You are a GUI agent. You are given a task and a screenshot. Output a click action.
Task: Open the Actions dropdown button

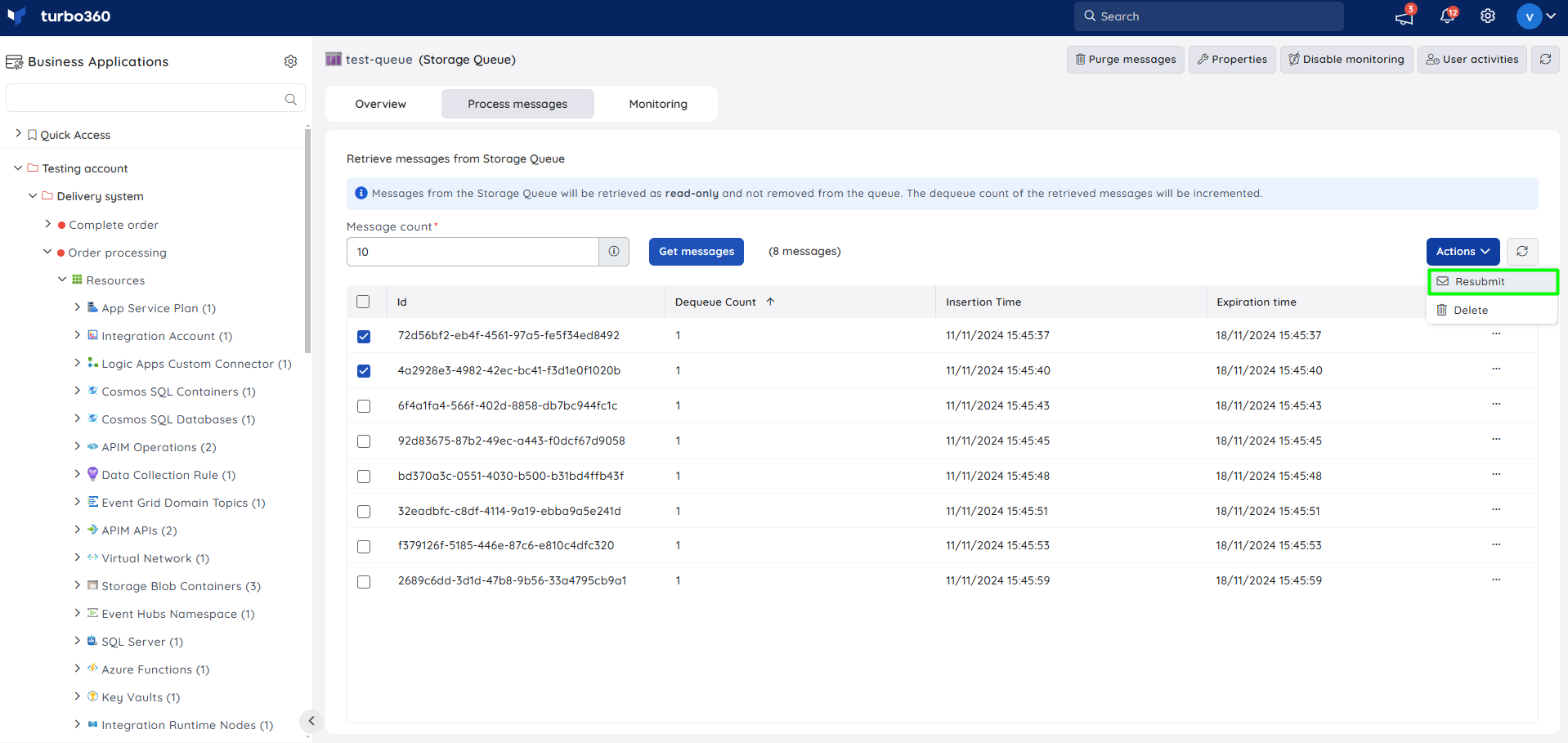1463,252
